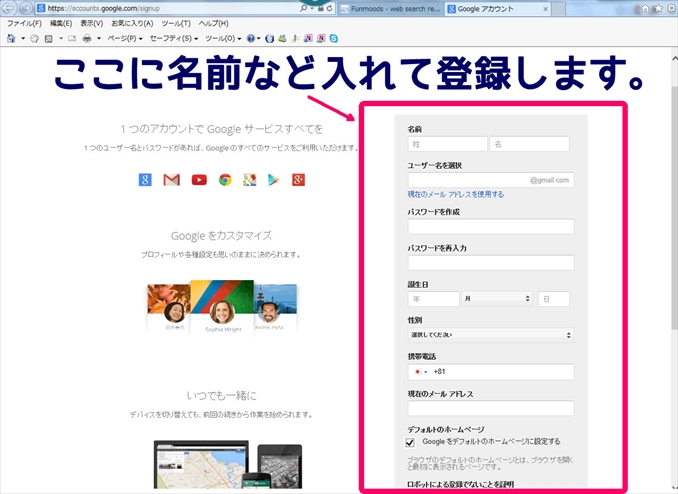The width and height of the screenshot is (678, 494).
Task: Click the browser Back arrow button
Action: (8, 7)
